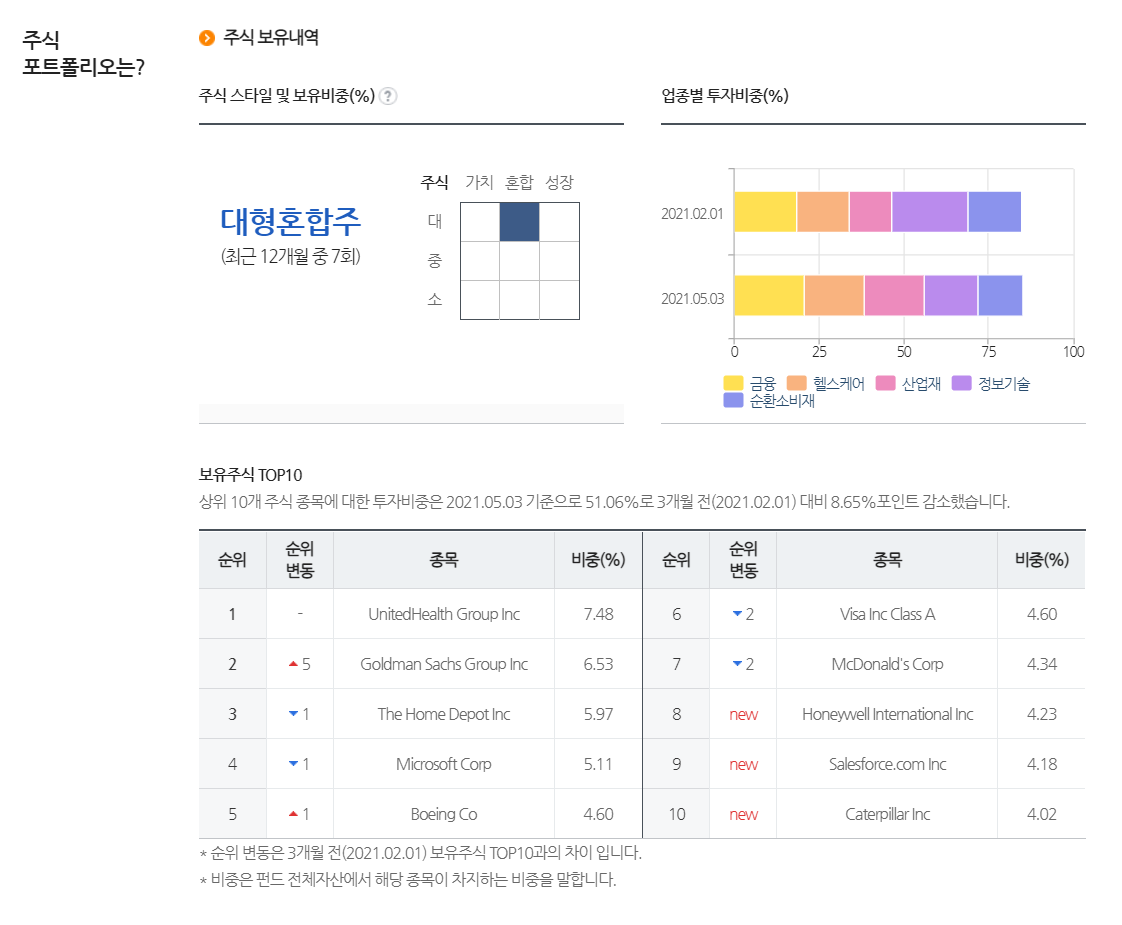Click the highlighted large-blend style box cell

(x=519, y=222)
